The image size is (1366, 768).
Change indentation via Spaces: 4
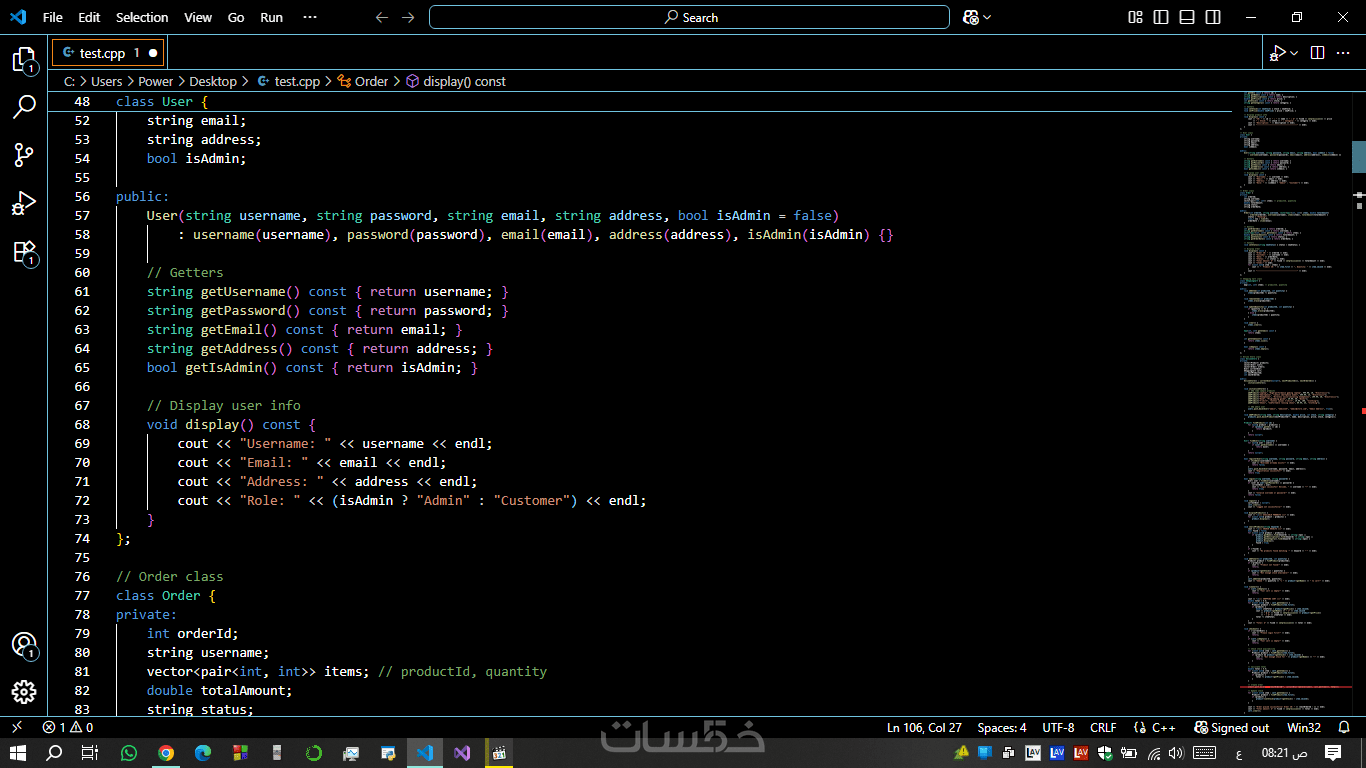(1002, 728)
